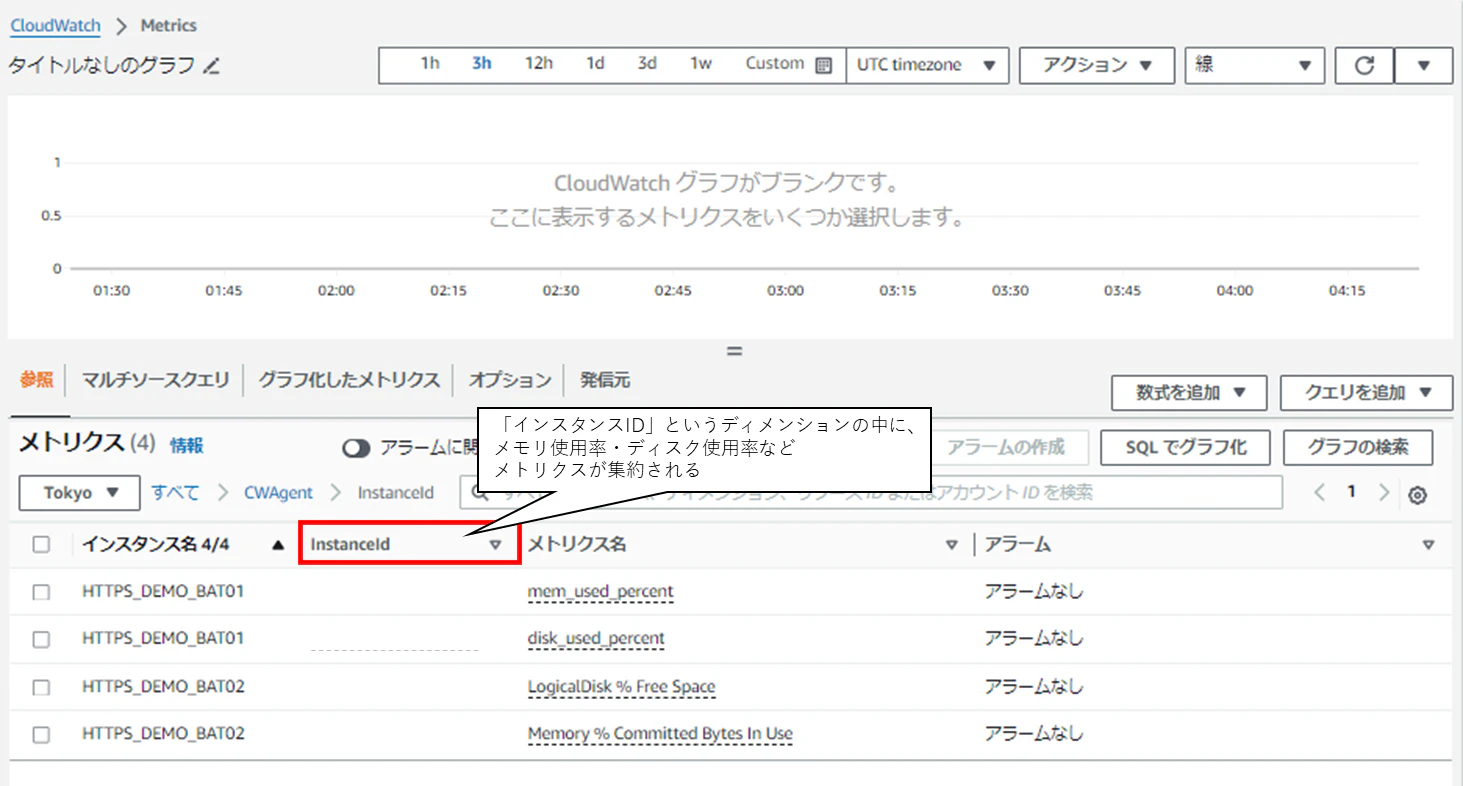
Task: Open the alarm column filter triangle
Action: coord(1428,545)
